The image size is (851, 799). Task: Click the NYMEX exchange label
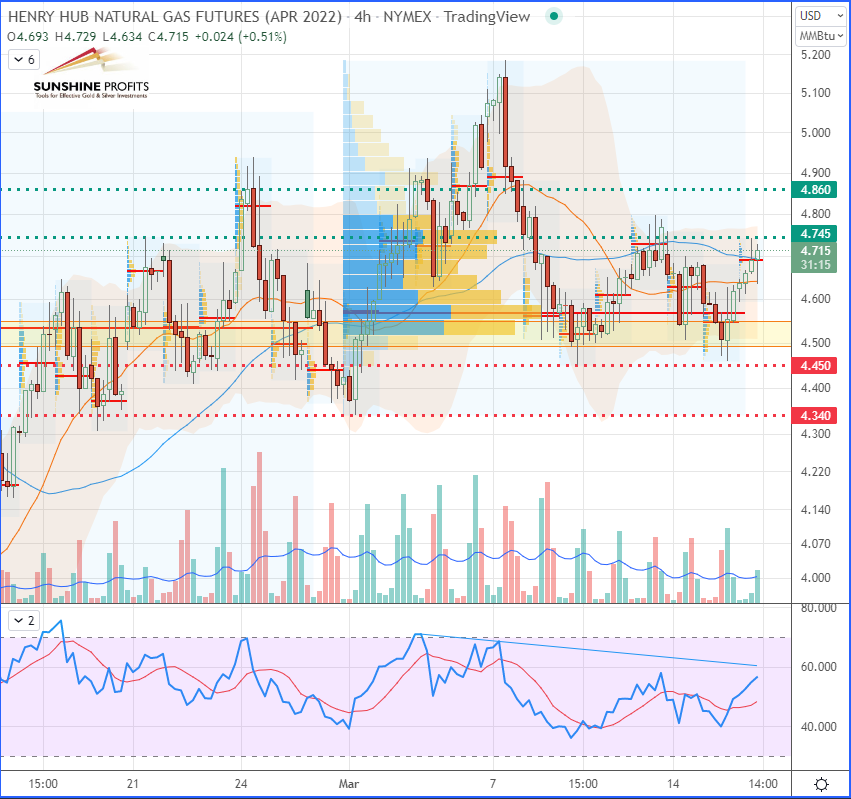[x=407, y=17]
